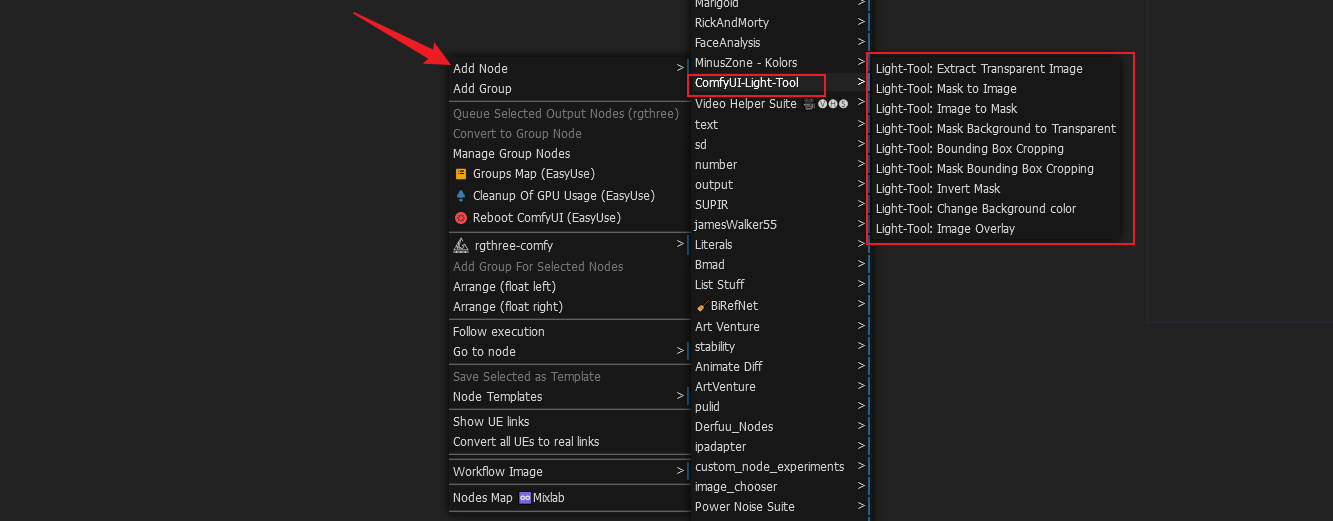Viewport: 1333px width, 521px height.
Task: Open the SUPIR node category
Action: (779, 205)
